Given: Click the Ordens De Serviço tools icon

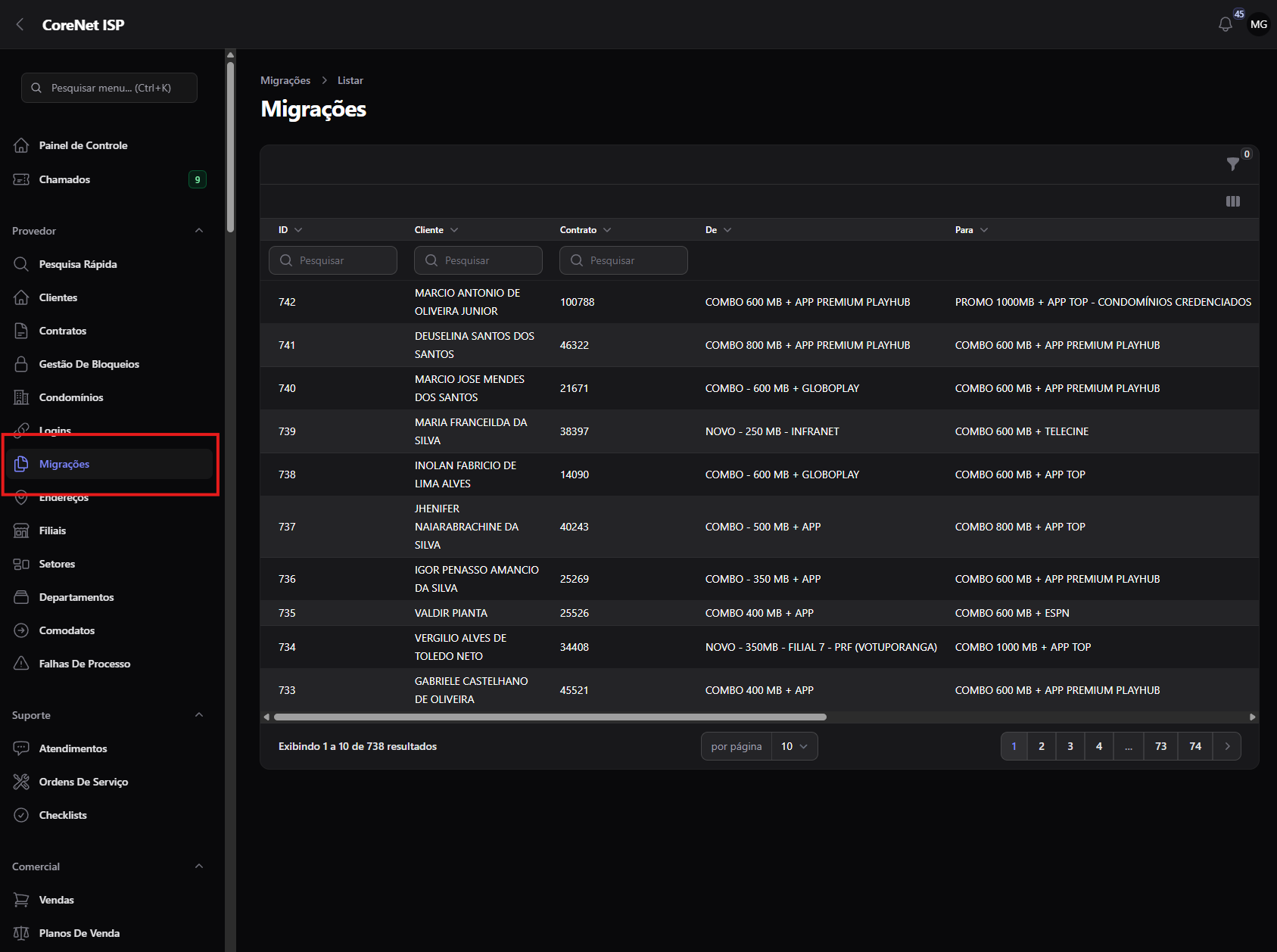Looking at the screenshot, I should 21,782.
